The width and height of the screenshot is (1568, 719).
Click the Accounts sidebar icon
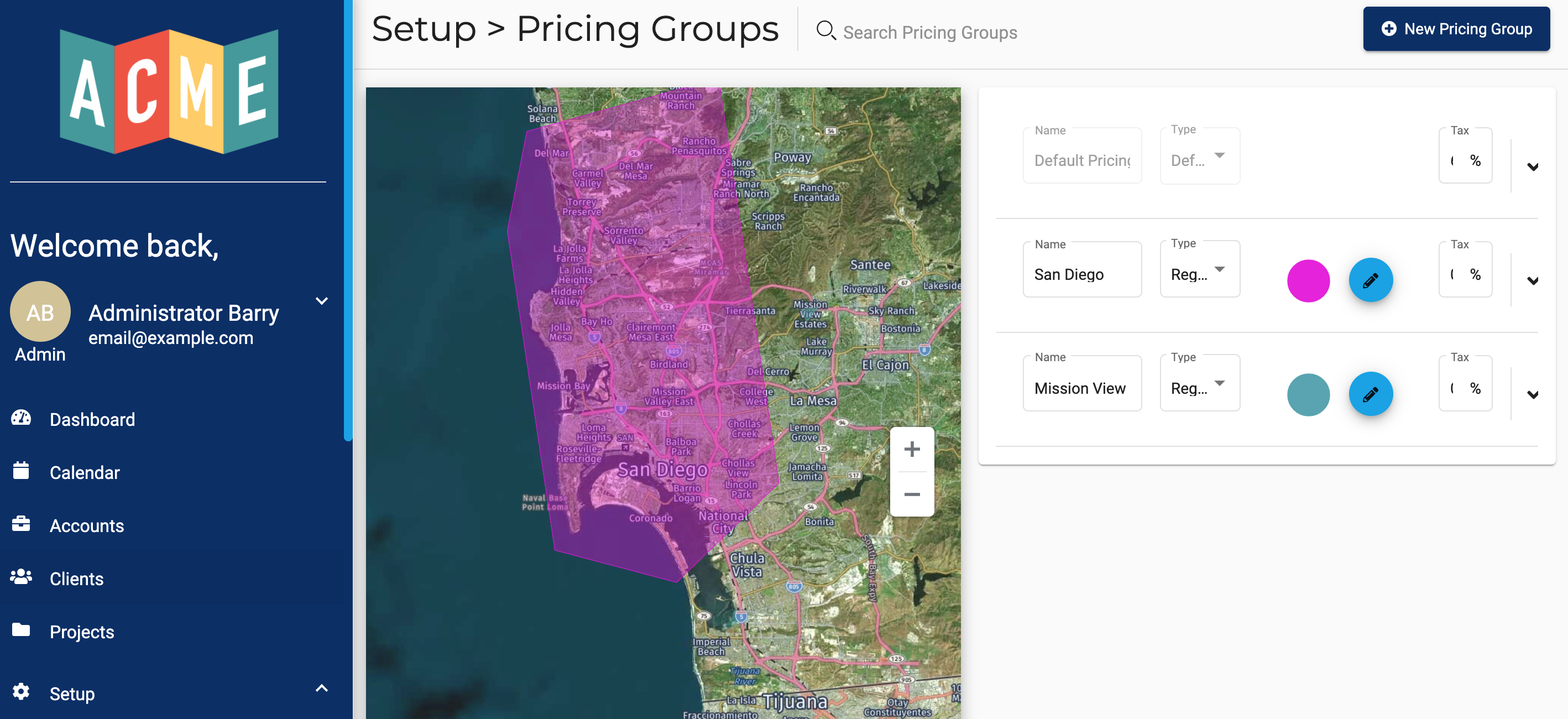tap(21, 524)
